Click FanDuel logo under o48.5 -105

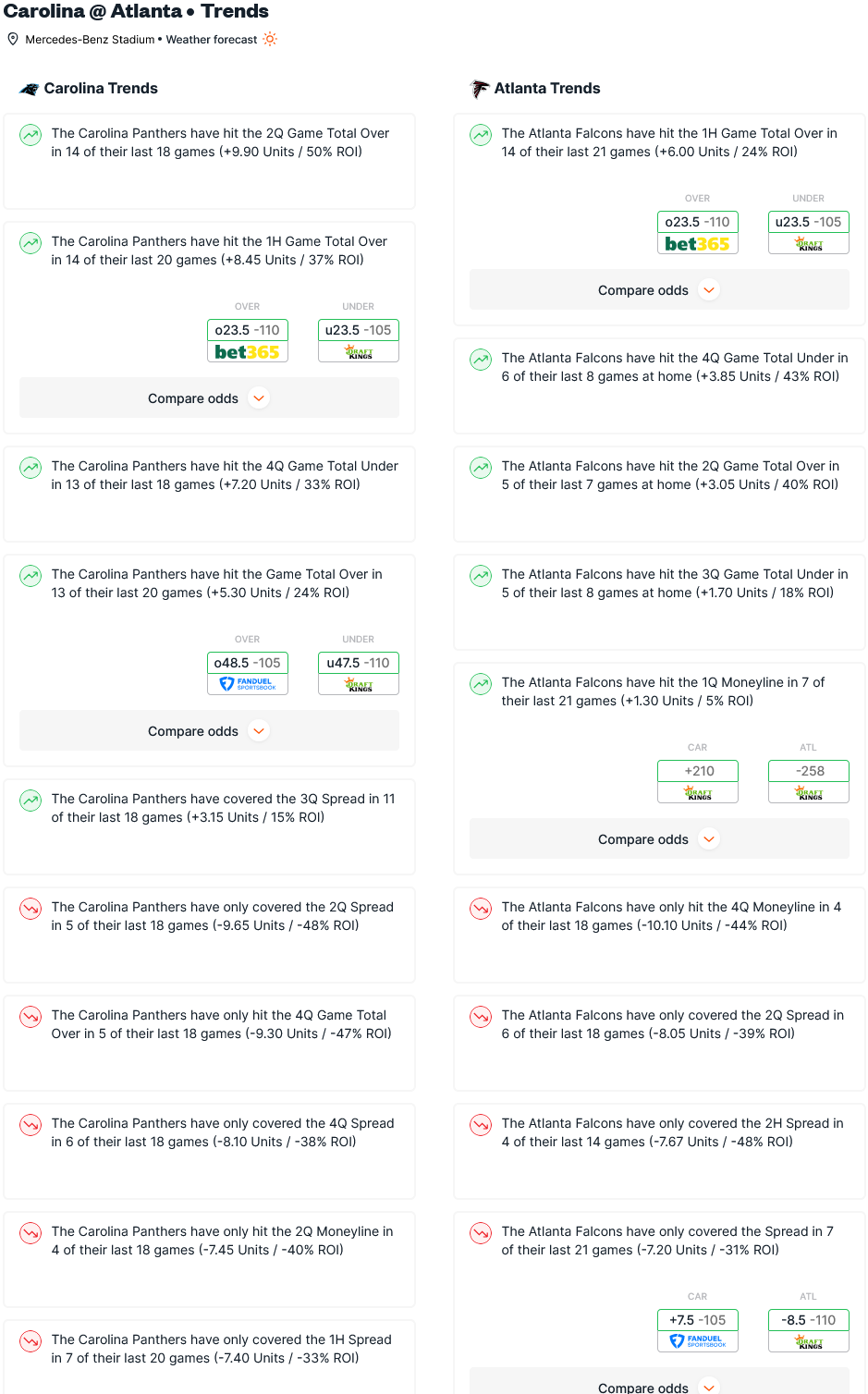click(248, 685)
